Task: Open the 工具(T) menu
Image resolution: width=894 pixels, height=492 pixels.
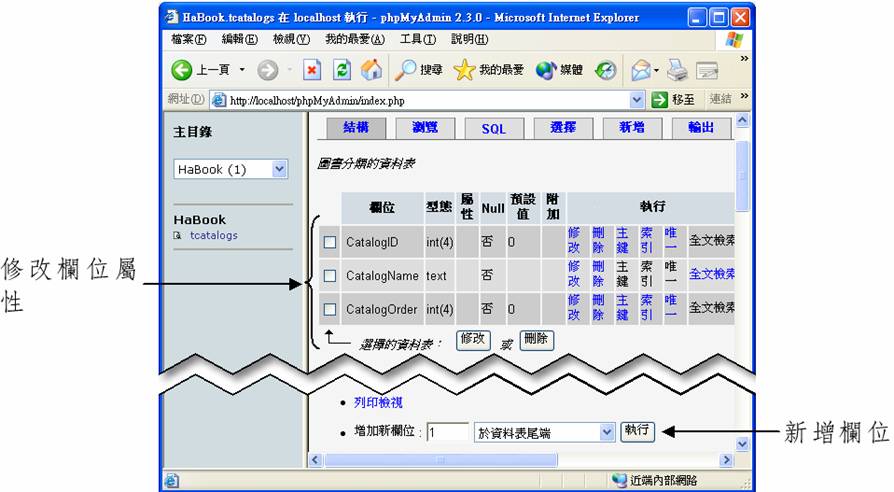Action: (x=418, y=39)
